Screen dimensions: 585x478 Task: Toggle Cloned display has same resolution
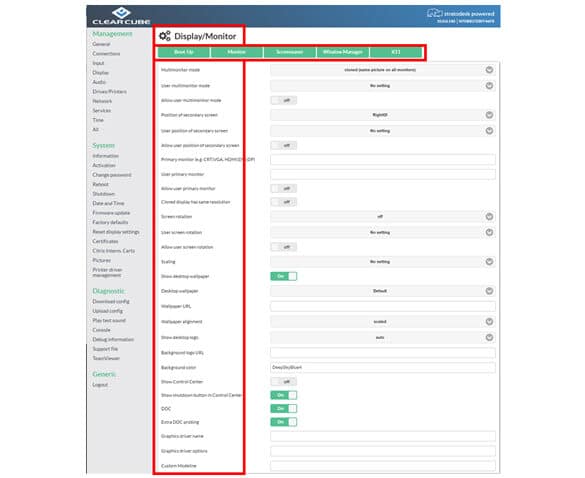(284, 202)
